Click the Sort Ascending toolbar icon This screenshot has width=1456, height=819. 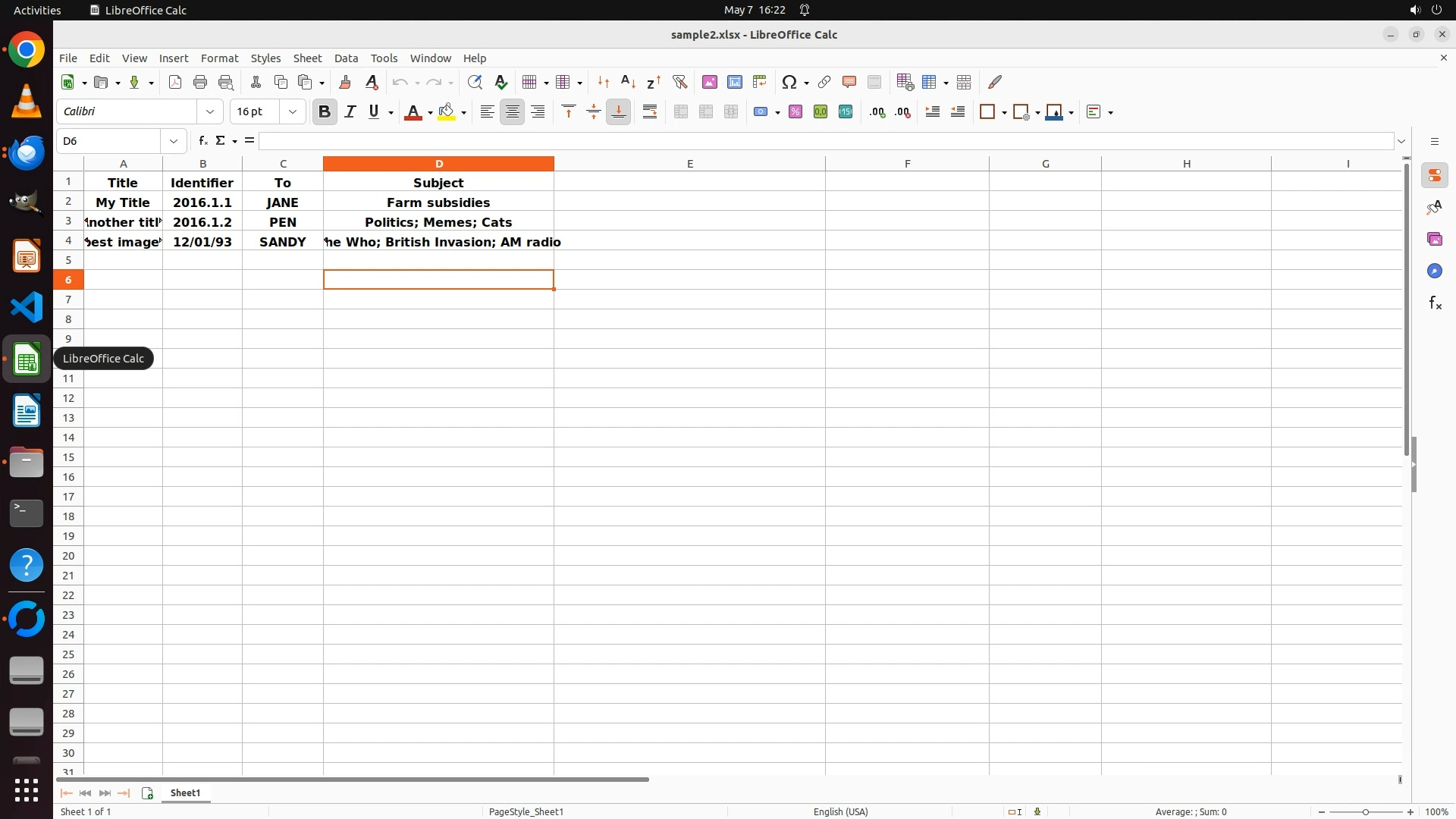(628, 82)
